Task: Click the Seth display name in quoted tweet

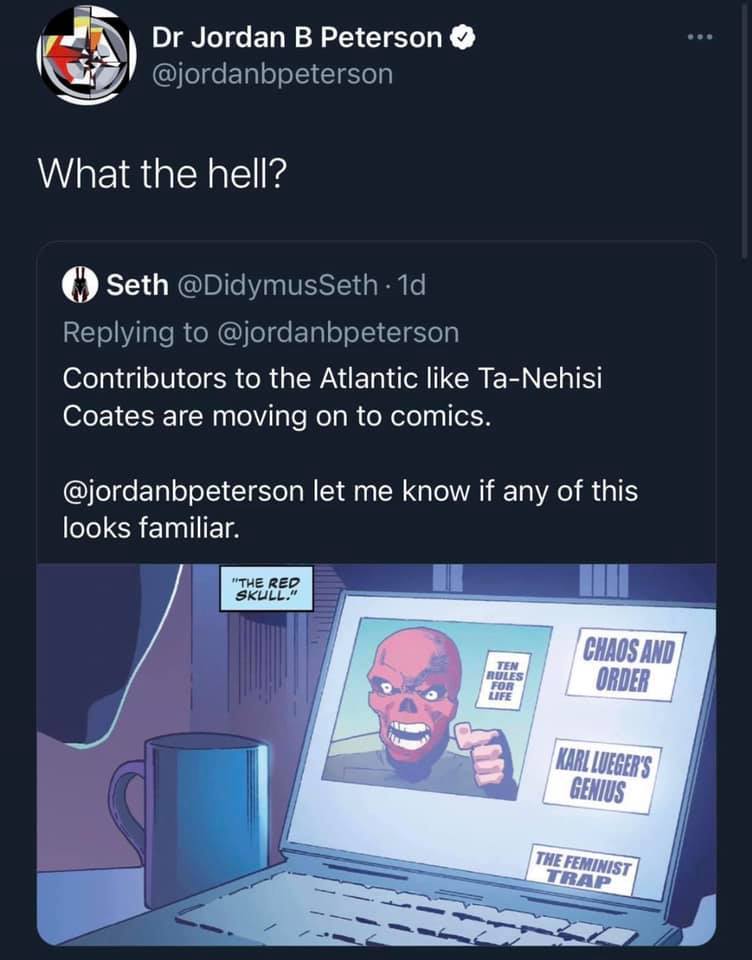Action: 137,285
